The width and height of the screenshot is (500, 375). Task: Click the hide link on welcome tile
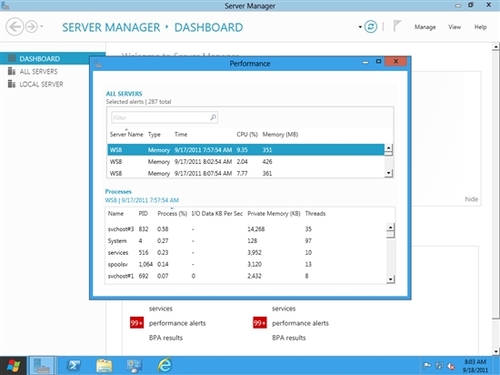pyautogui.click(x=471, y=199)
